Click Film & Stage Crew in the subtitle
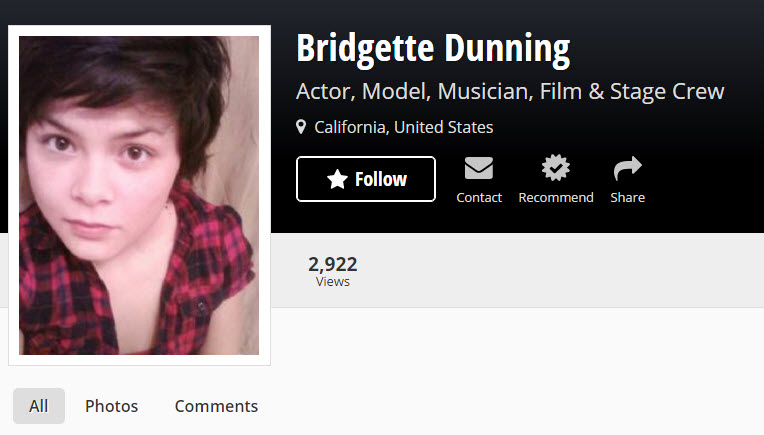This screenshot has width=764, height=435. [x=632, y=92]
